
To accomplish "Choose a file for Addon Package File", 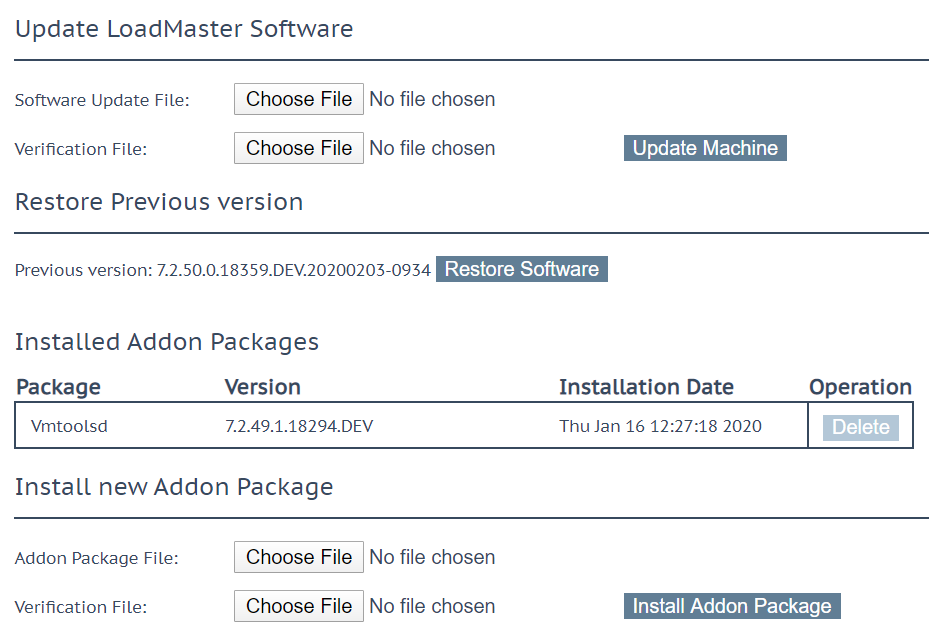I will tap(299, 557).
